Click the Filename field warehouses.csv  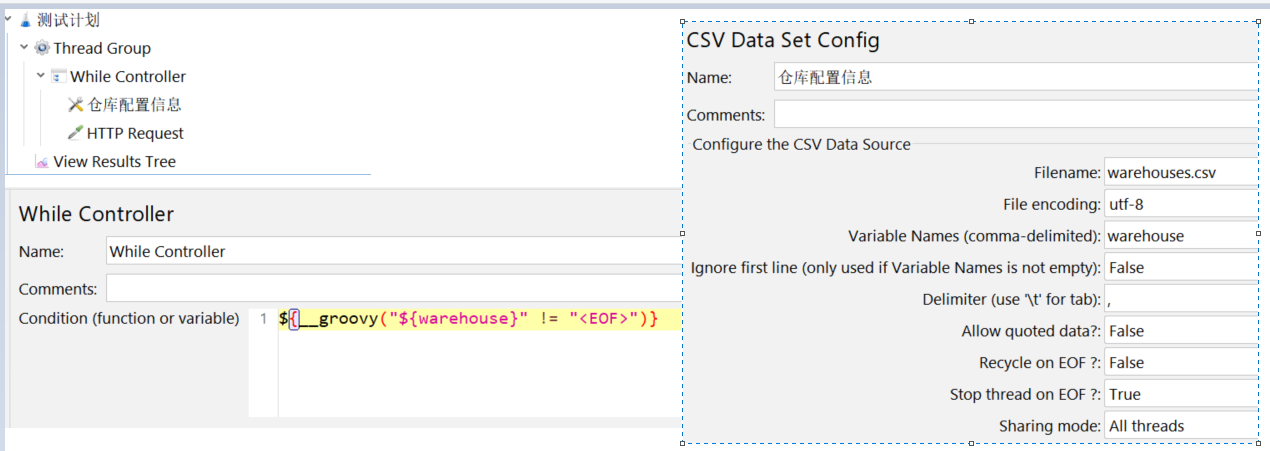(x=1181, y=173)
